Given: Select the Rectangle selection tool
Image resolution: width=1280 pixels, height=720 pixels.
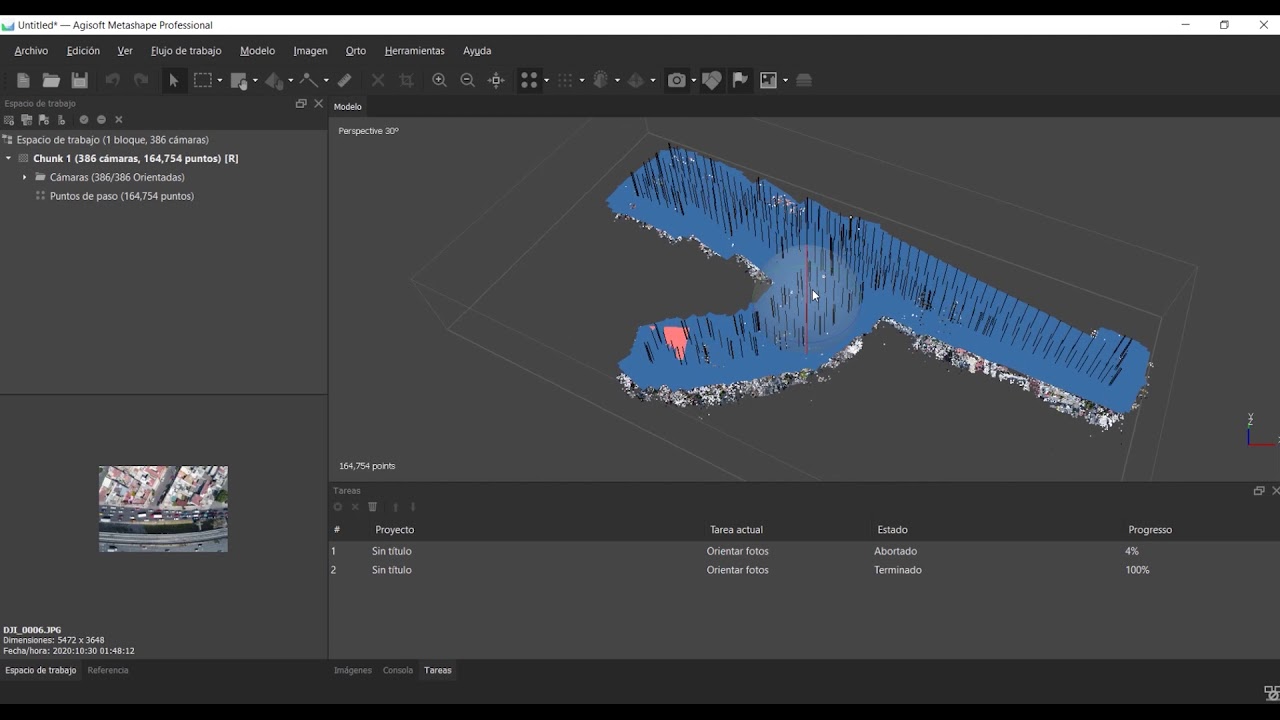Looking at the screenshot, I should [x=203, y=80].
